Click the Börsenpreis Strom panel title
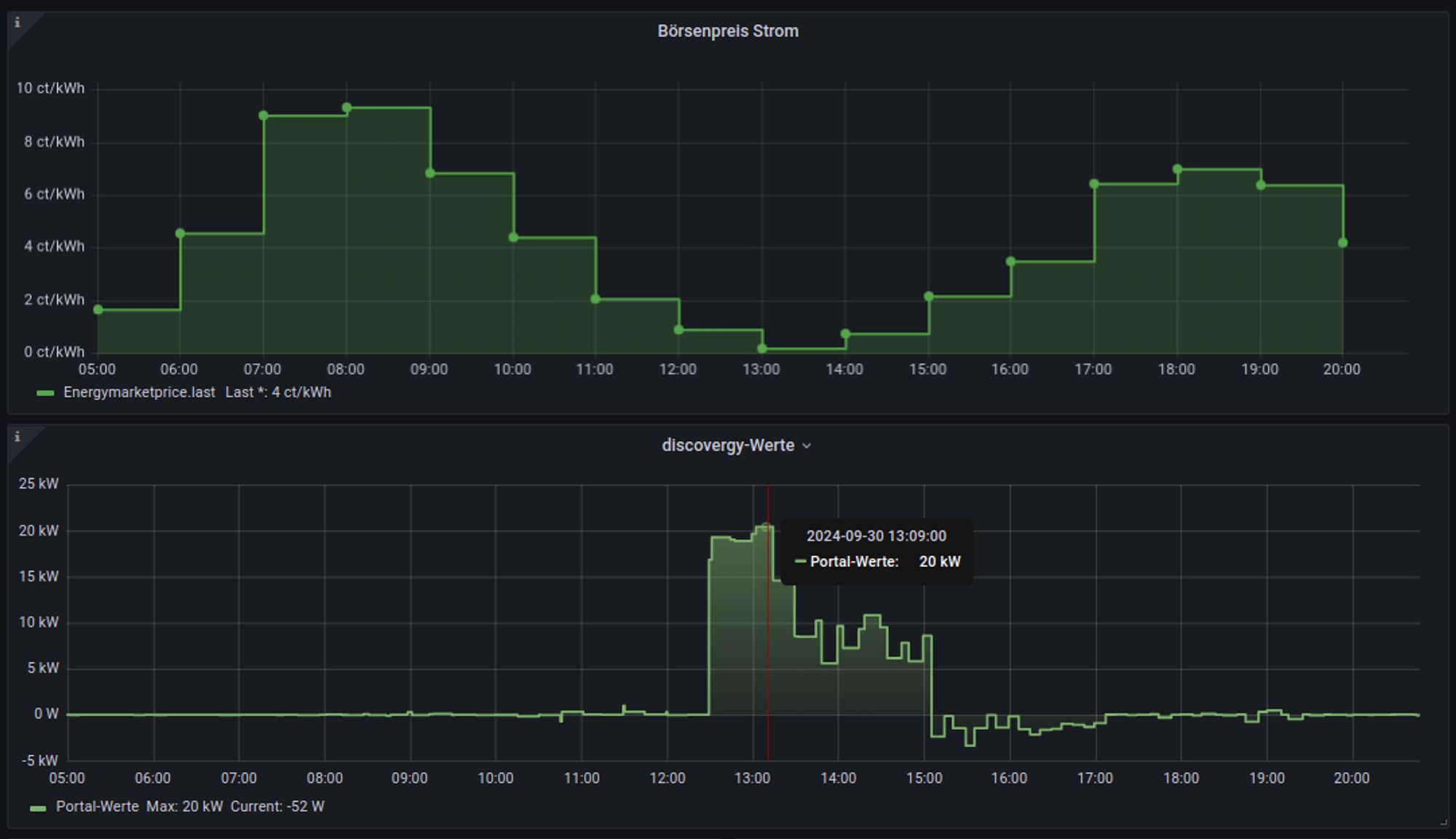This screenshot has width=1456, height=839. point(728,31)
